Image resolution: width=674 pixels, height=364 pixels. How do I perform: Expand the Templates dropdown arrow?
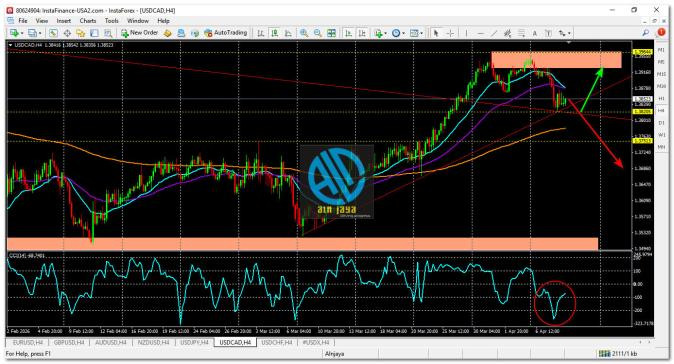tap(421, 33)
